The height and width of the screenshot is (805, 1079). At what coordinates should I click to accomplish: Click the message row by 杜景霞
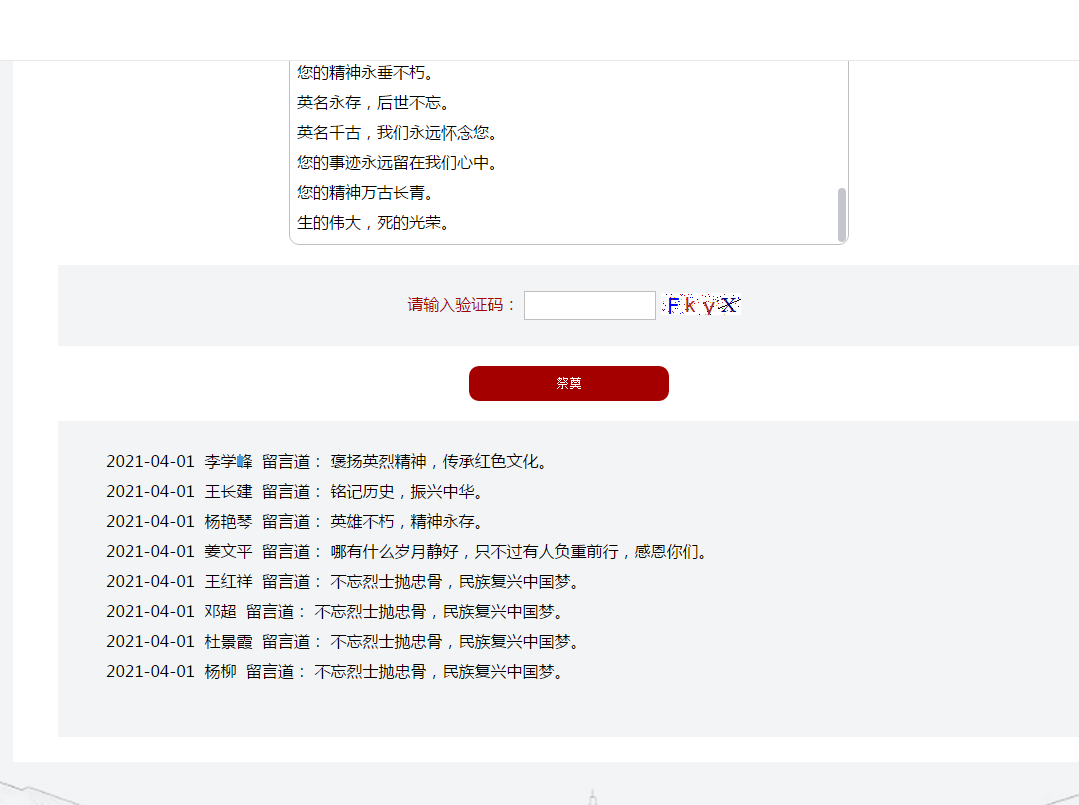(x=343, y=642)
